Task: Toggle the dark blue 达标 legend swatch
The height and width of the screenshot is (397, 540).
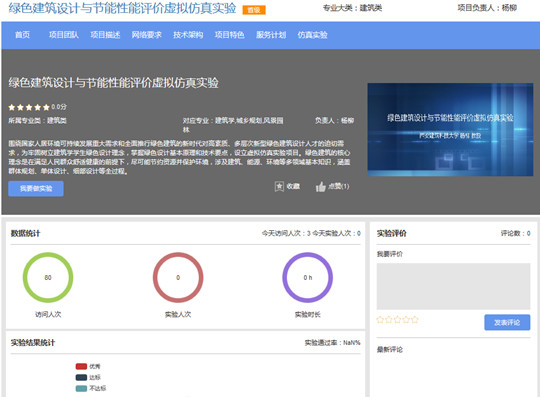Action: tap(81, 377)
